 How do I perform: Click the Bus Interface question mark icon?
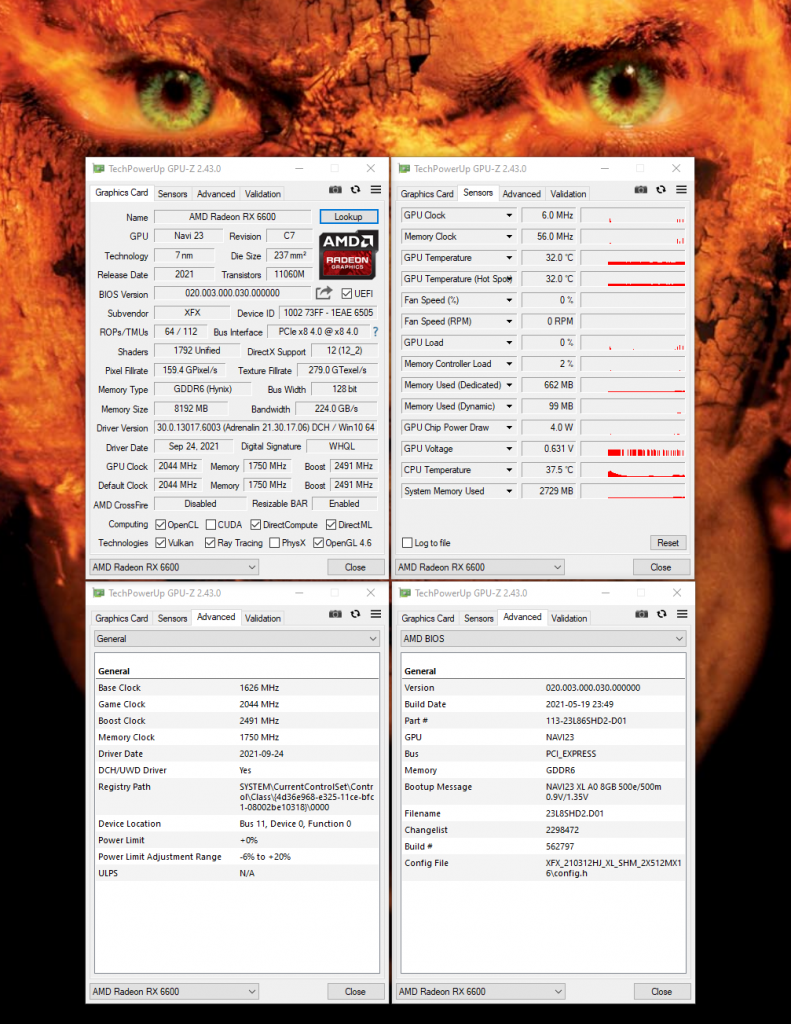[x=375, y=332]
